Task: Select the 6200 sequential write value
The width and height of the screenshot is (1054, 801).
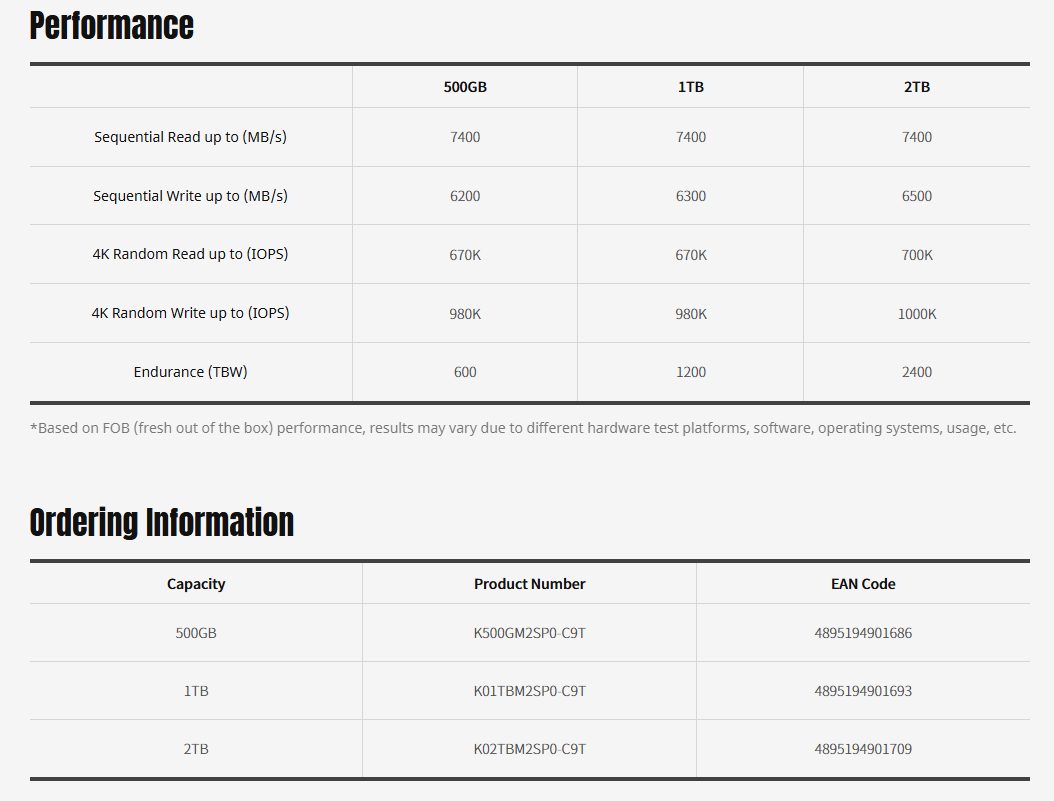Action: tap(465, 196)
